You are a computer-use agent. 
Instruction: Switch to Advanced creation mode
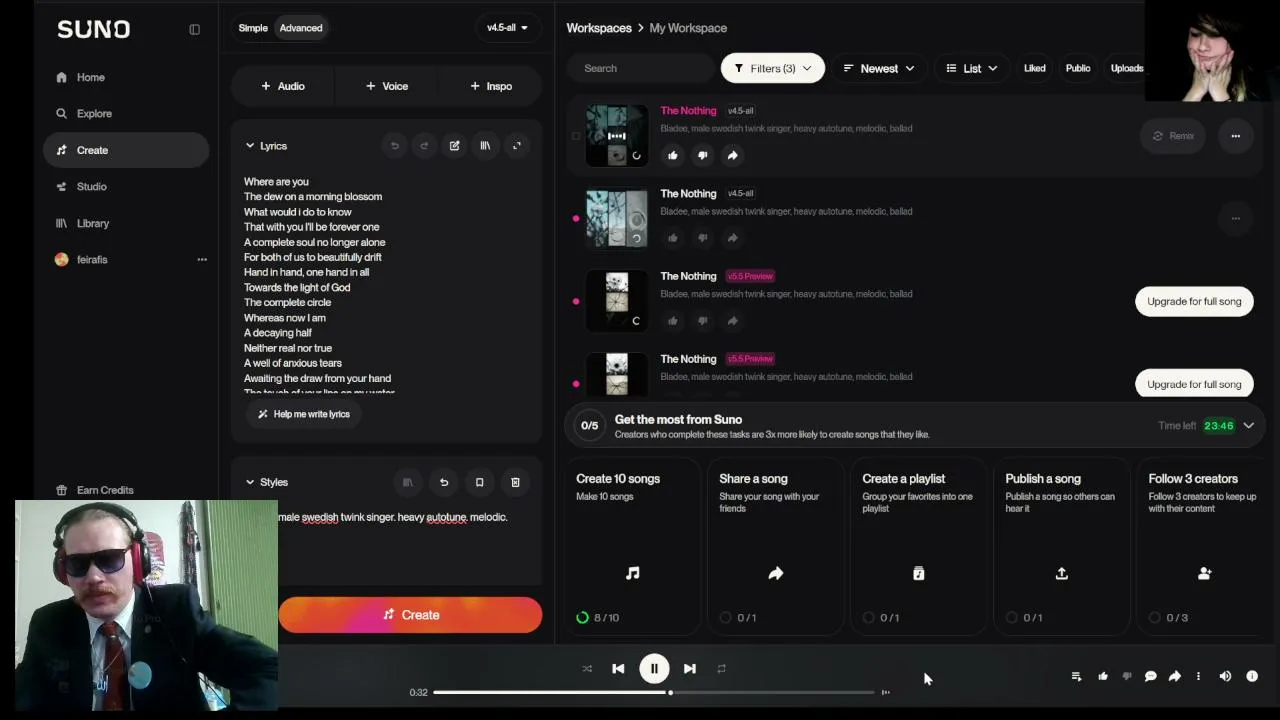click(x=301, y=28)
